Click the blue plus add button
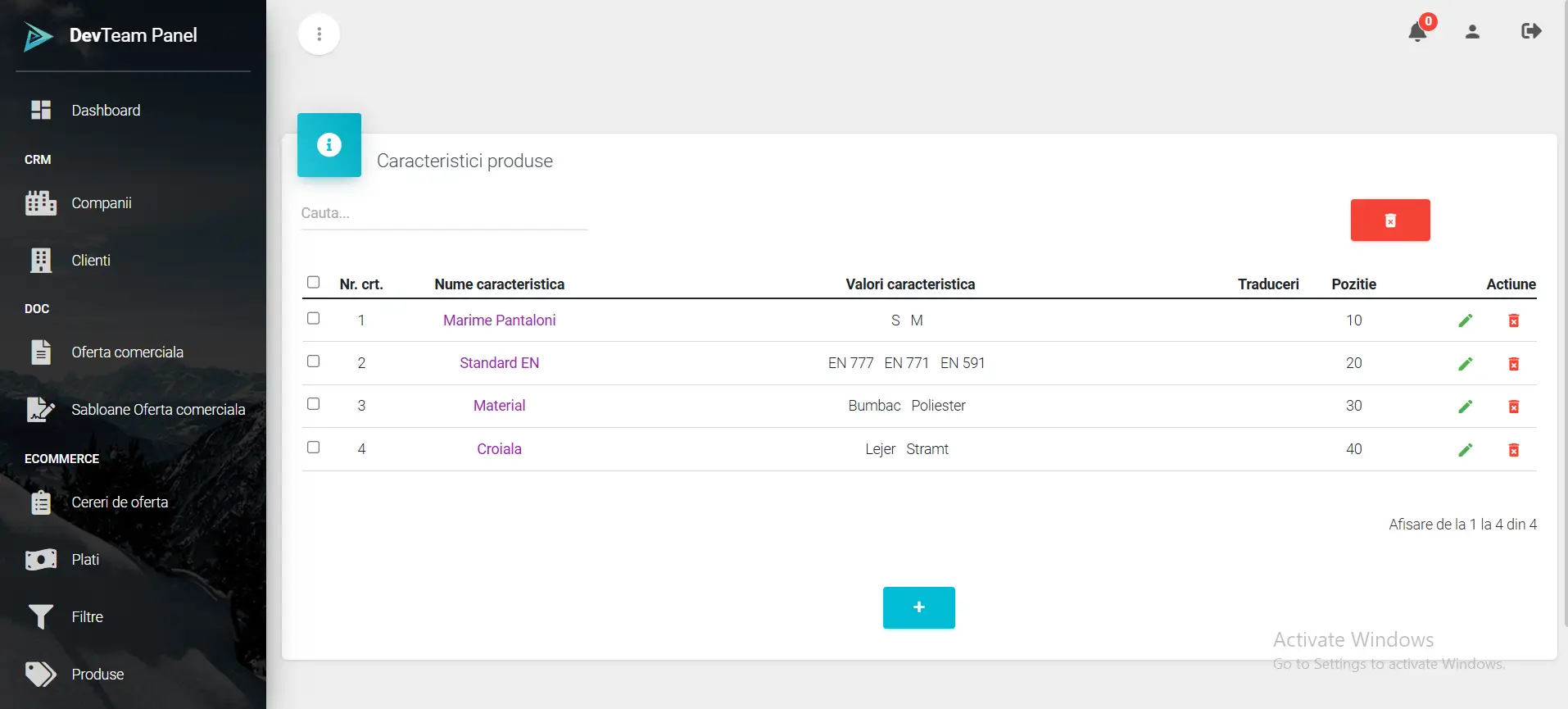Viewport: 1568px width, 709px height. 918,607
